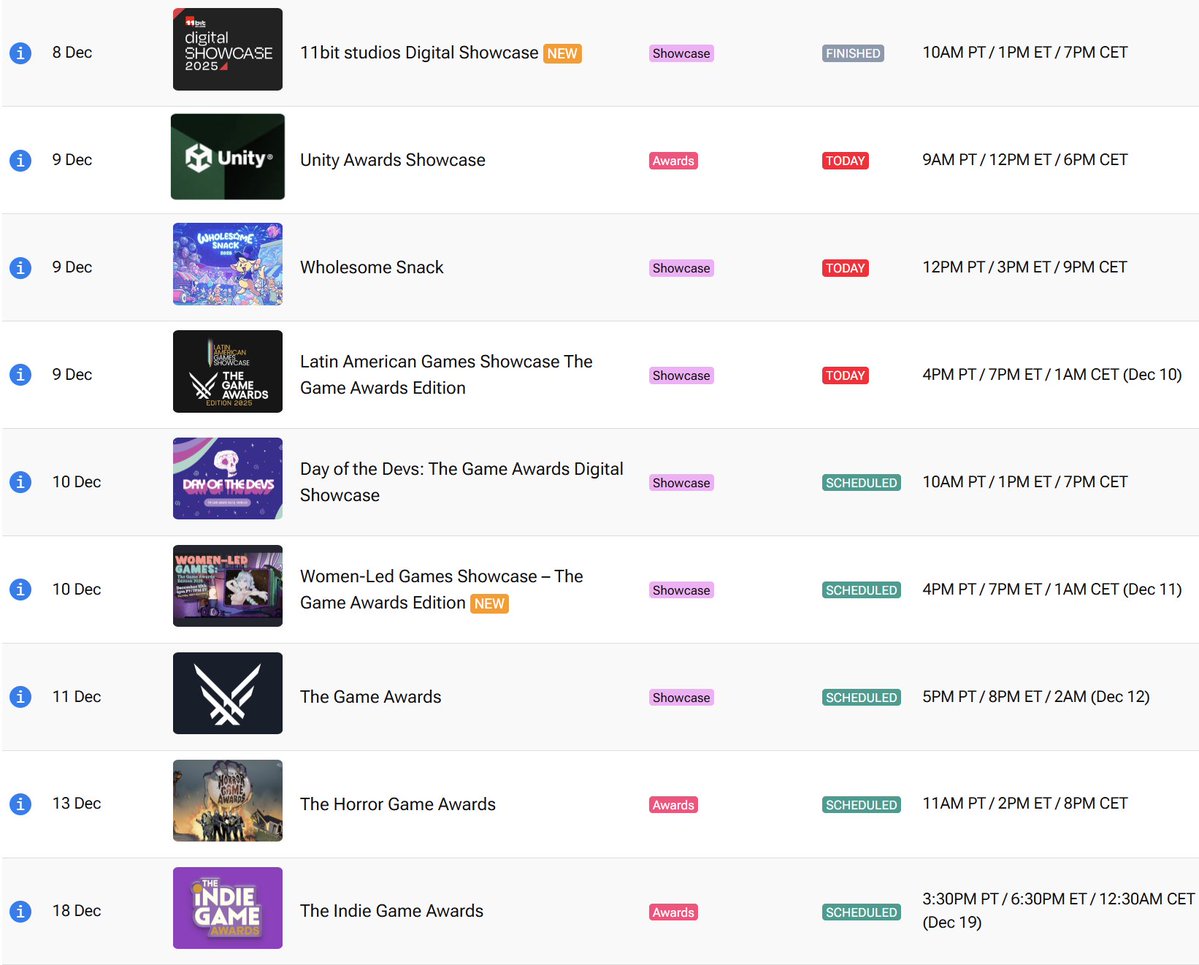Image resolution: width=1199 pixels, height=965 pixels.
Task: Click Awards tag on Horror Game Awards row
Action: pyautogui.click(x=674, y=805)
